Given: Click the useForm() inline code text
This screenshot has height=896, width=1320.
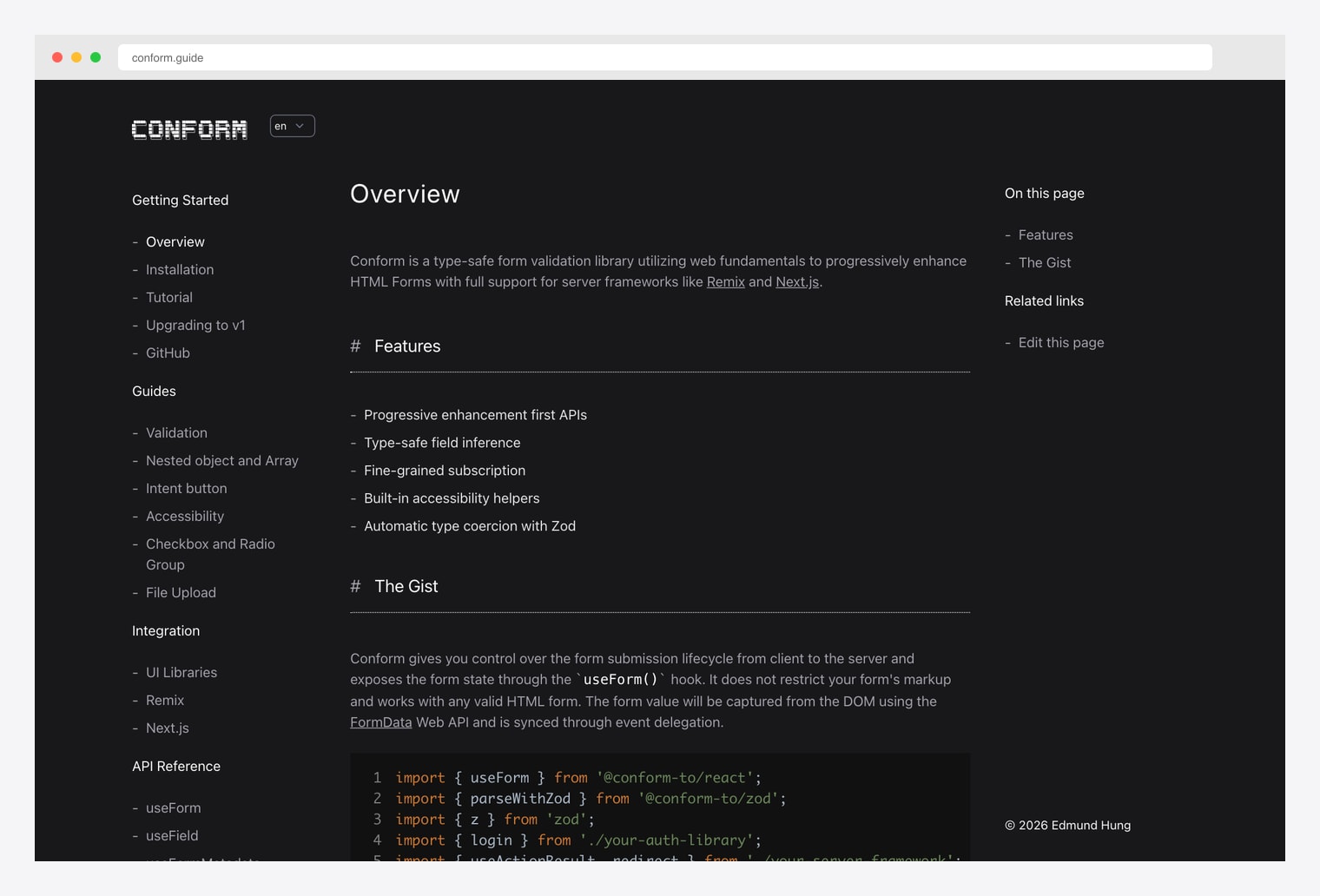Looking at the screenshot, I should [x=621, y=679].
